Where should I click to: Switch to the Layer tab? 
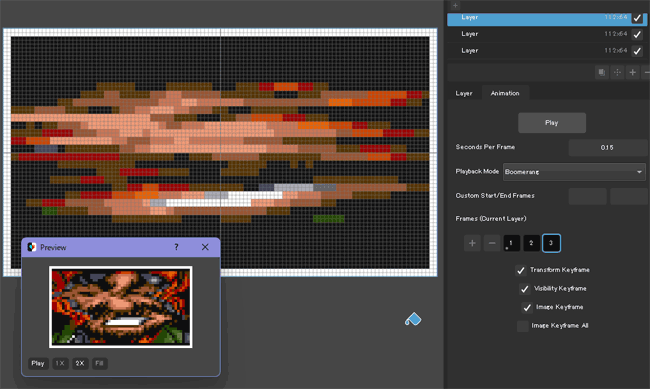point(464,93)
